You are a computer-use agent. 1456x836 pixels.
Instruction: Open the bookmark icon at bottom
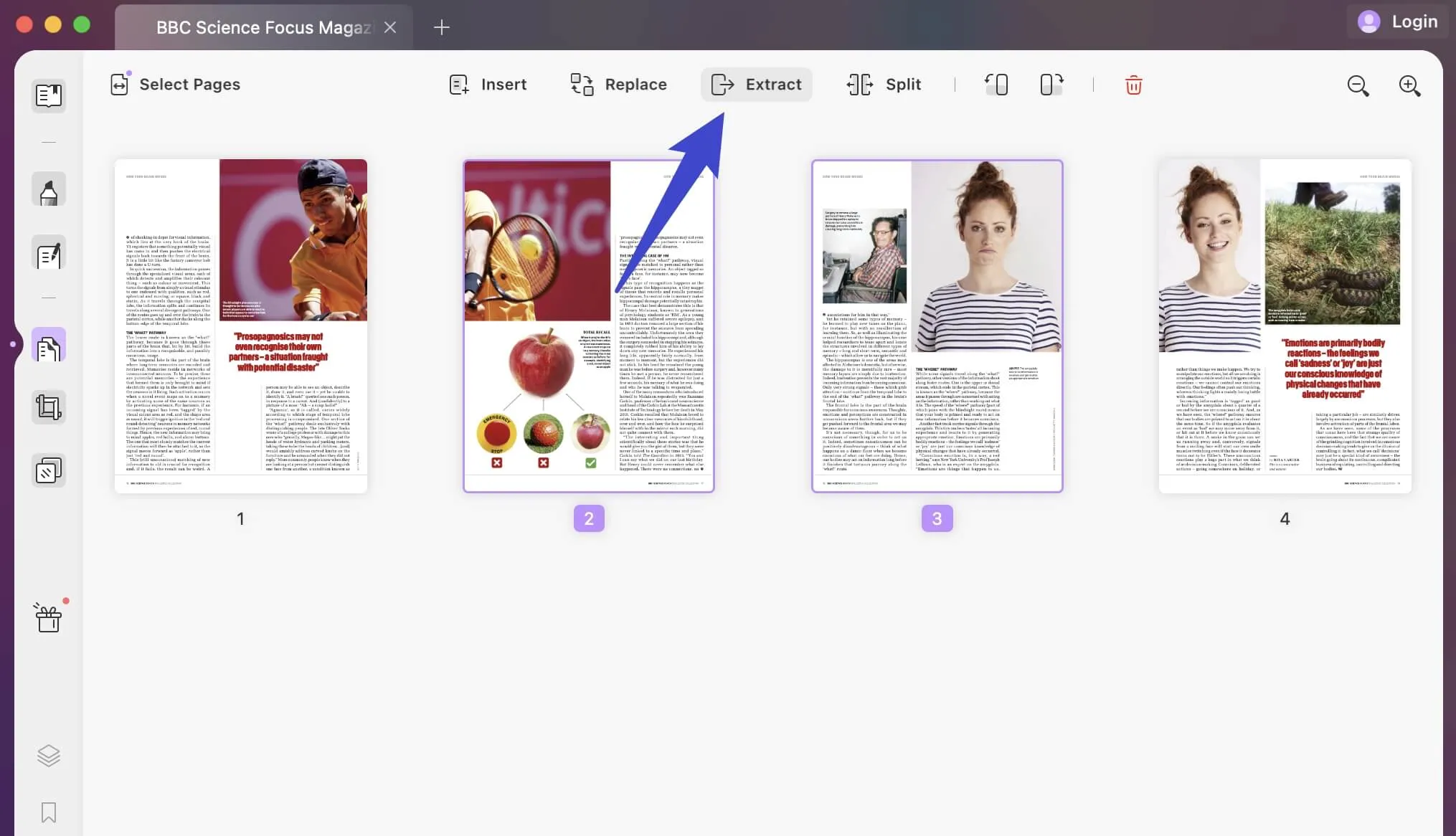click(49, 812)
